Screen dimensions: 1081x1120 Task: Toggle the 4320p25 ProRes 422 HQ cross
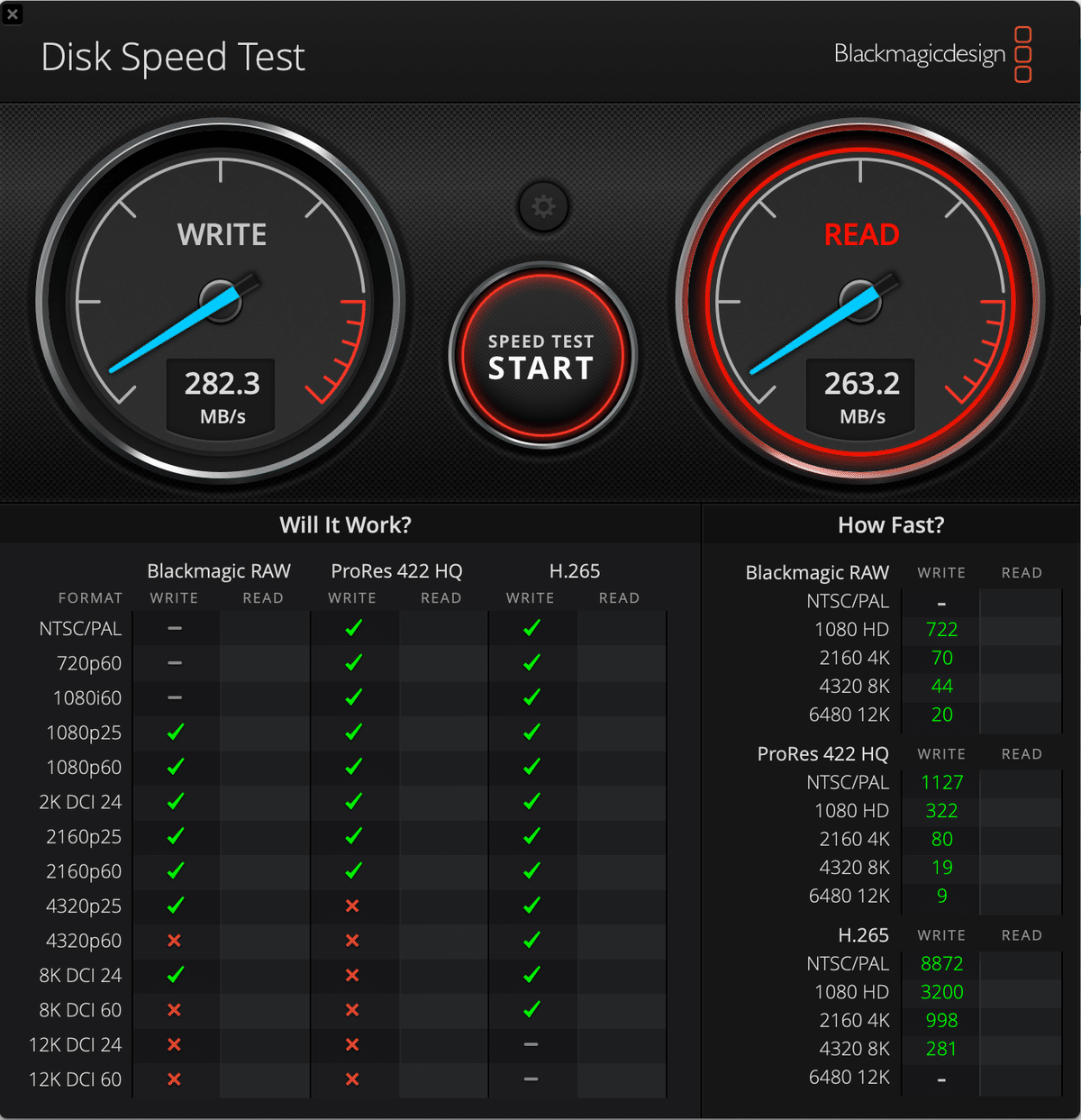pyautogui.click(x=352, y=906)
